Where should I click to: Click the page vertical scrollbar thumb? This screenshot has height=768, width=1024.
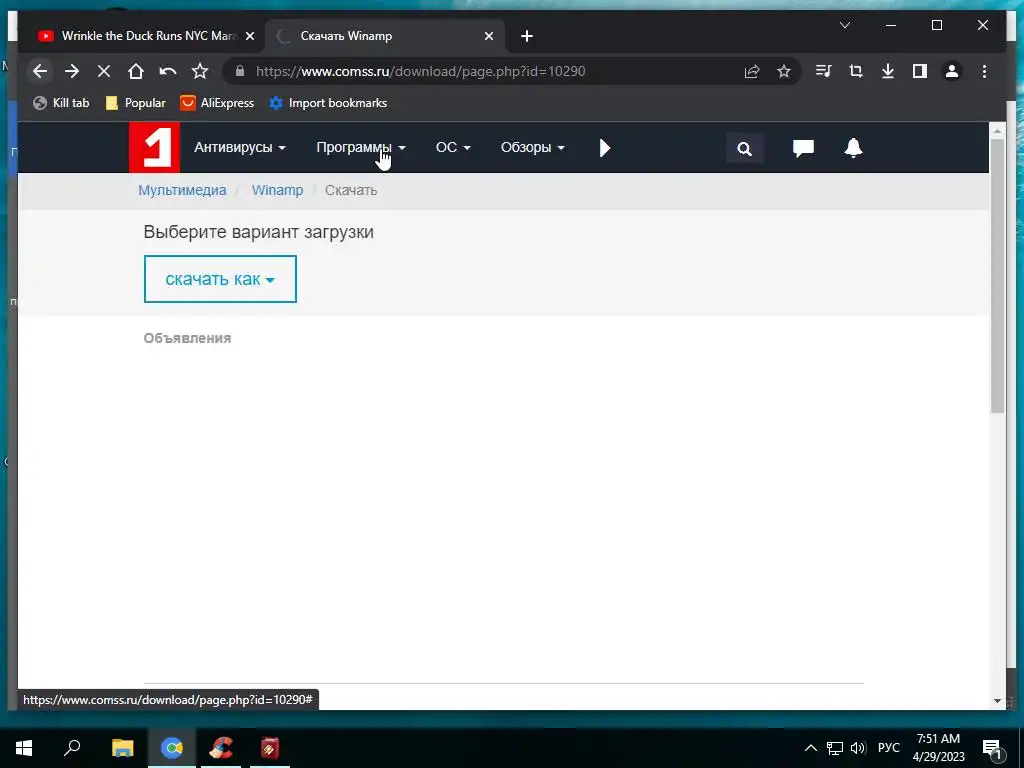coord(997,276)
